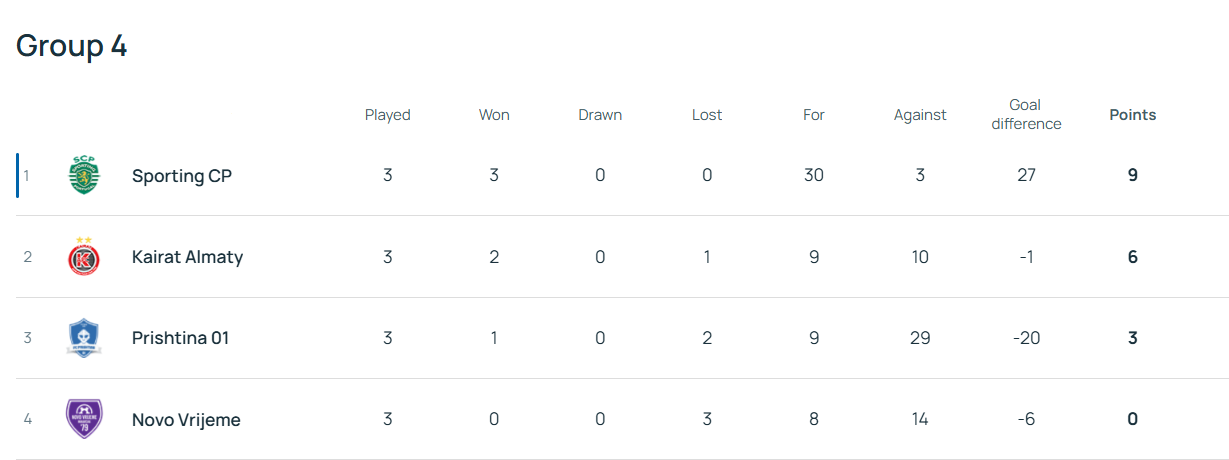
Task: Click Sporting CP's goal difference of 27
Action: coord(1026,175)
